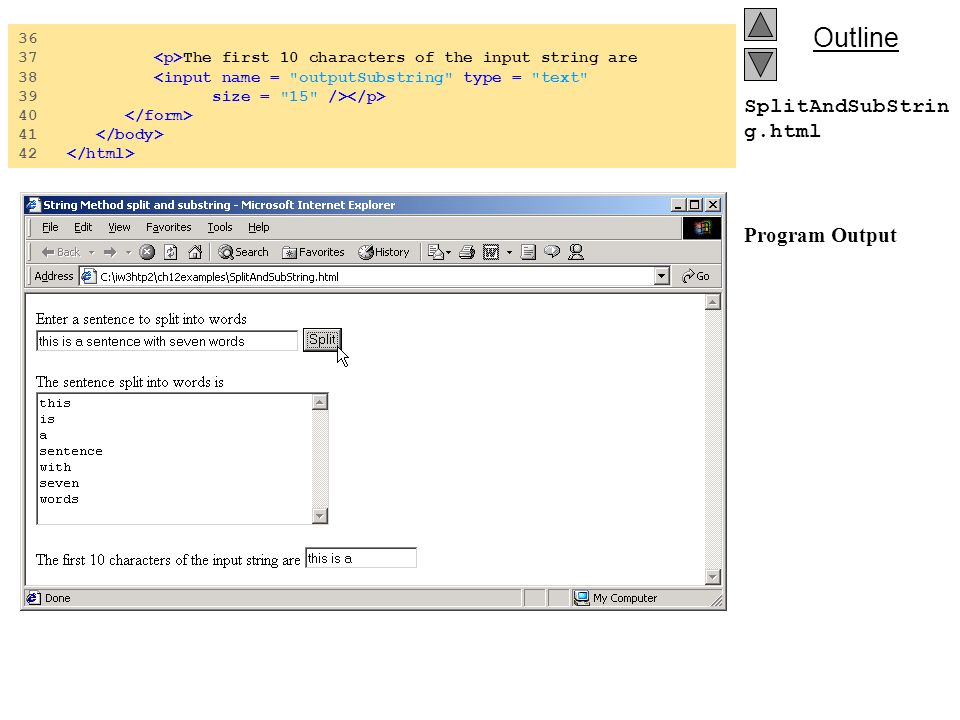The height and width of the screenshot is (720, 960).
Task: Click the sentence input text field
Action: pyautogui.click(x=167, y=341)
